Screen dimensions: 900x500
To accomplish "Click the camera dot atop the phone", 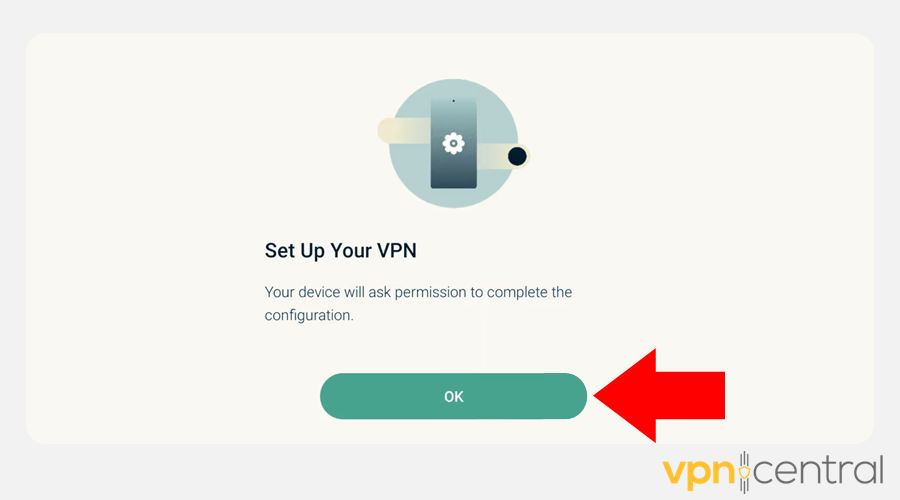I will pos(453,101).
